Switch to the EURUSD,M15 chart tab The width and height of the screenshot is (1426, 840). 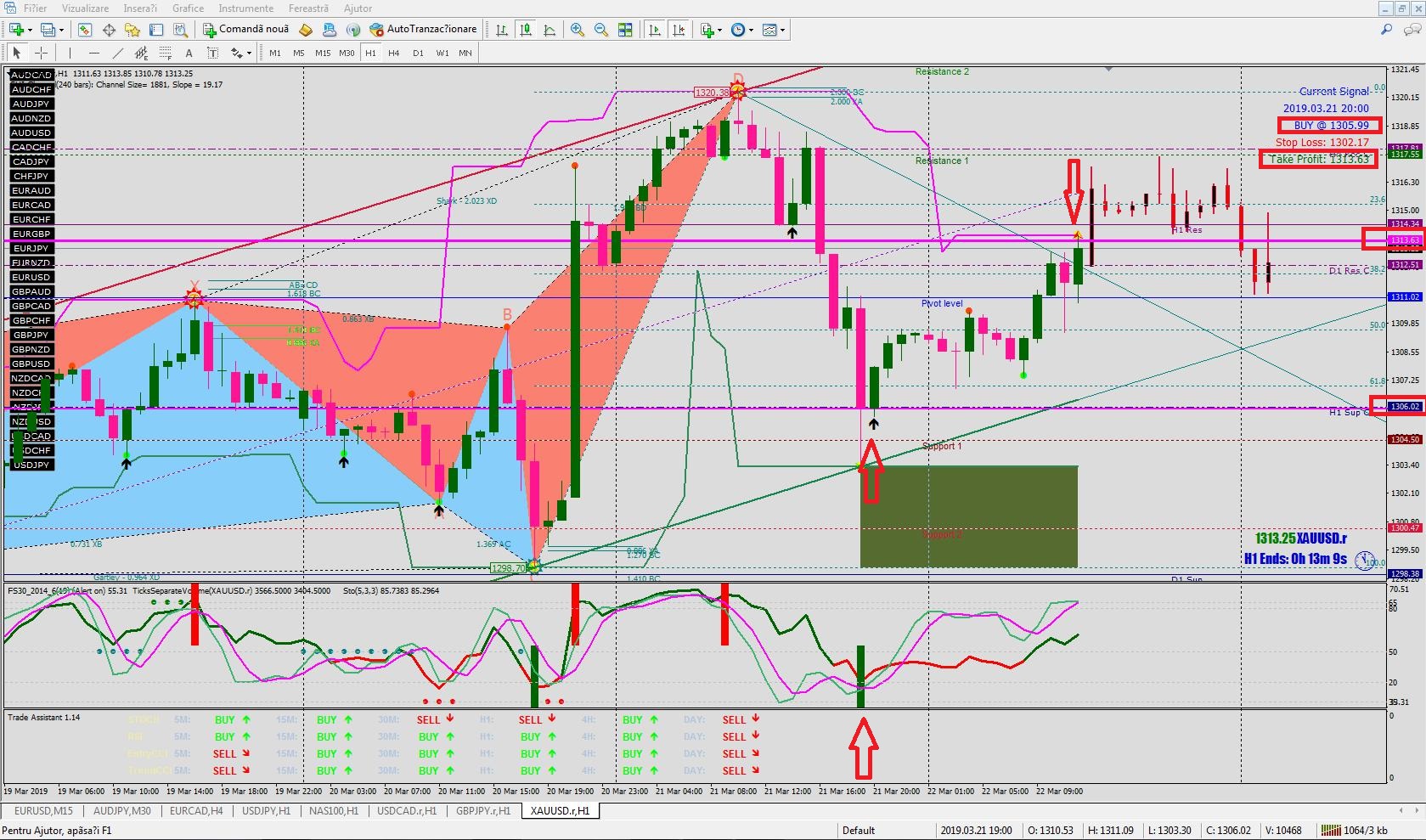click(44, 811)
